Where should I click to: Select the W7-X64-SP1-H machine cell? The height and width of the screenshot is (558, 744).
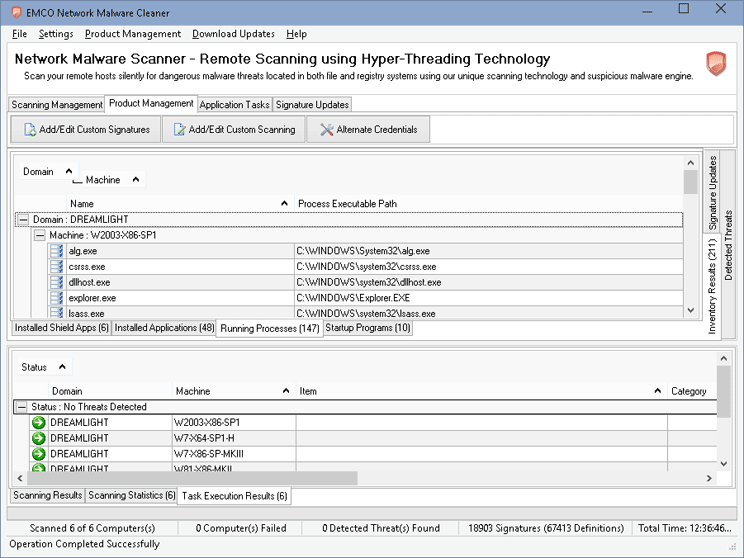tap(234, 438)
